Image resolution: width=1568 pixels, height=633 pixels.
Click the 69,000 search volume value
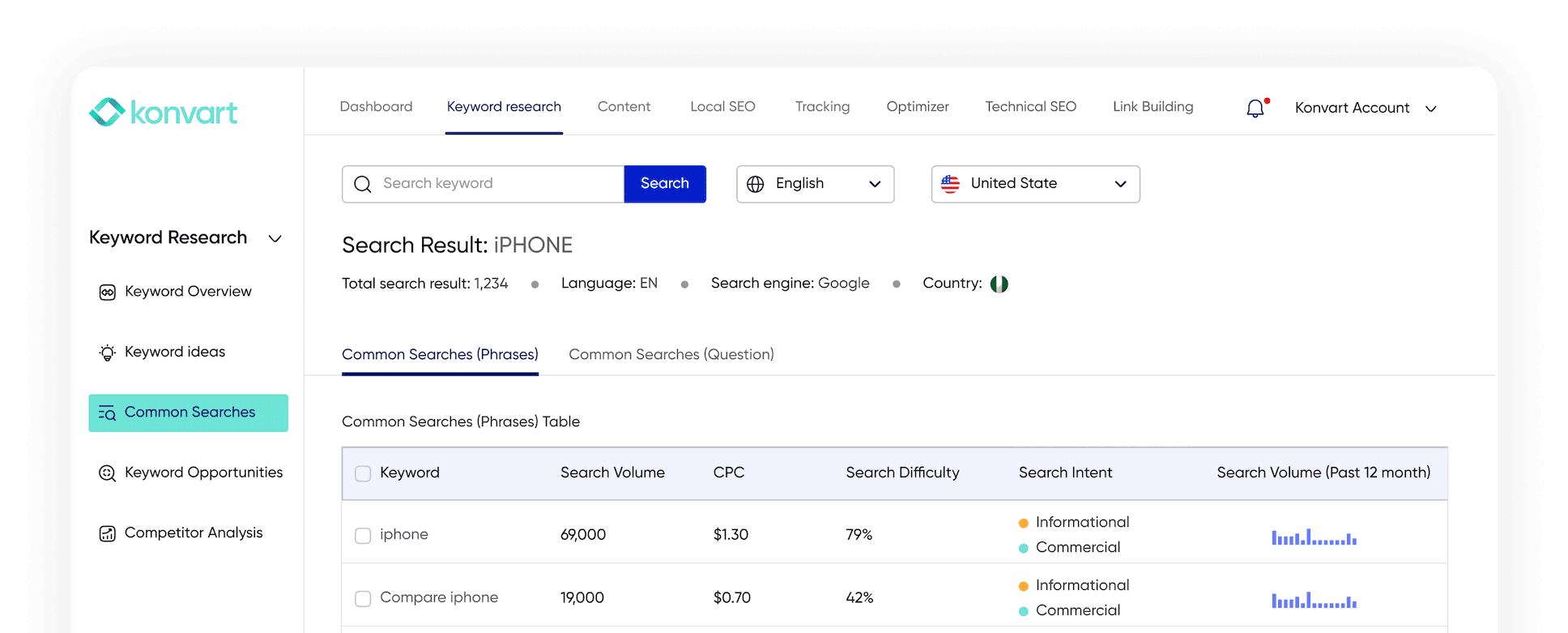pyautogui.click(x=583, y=535)
